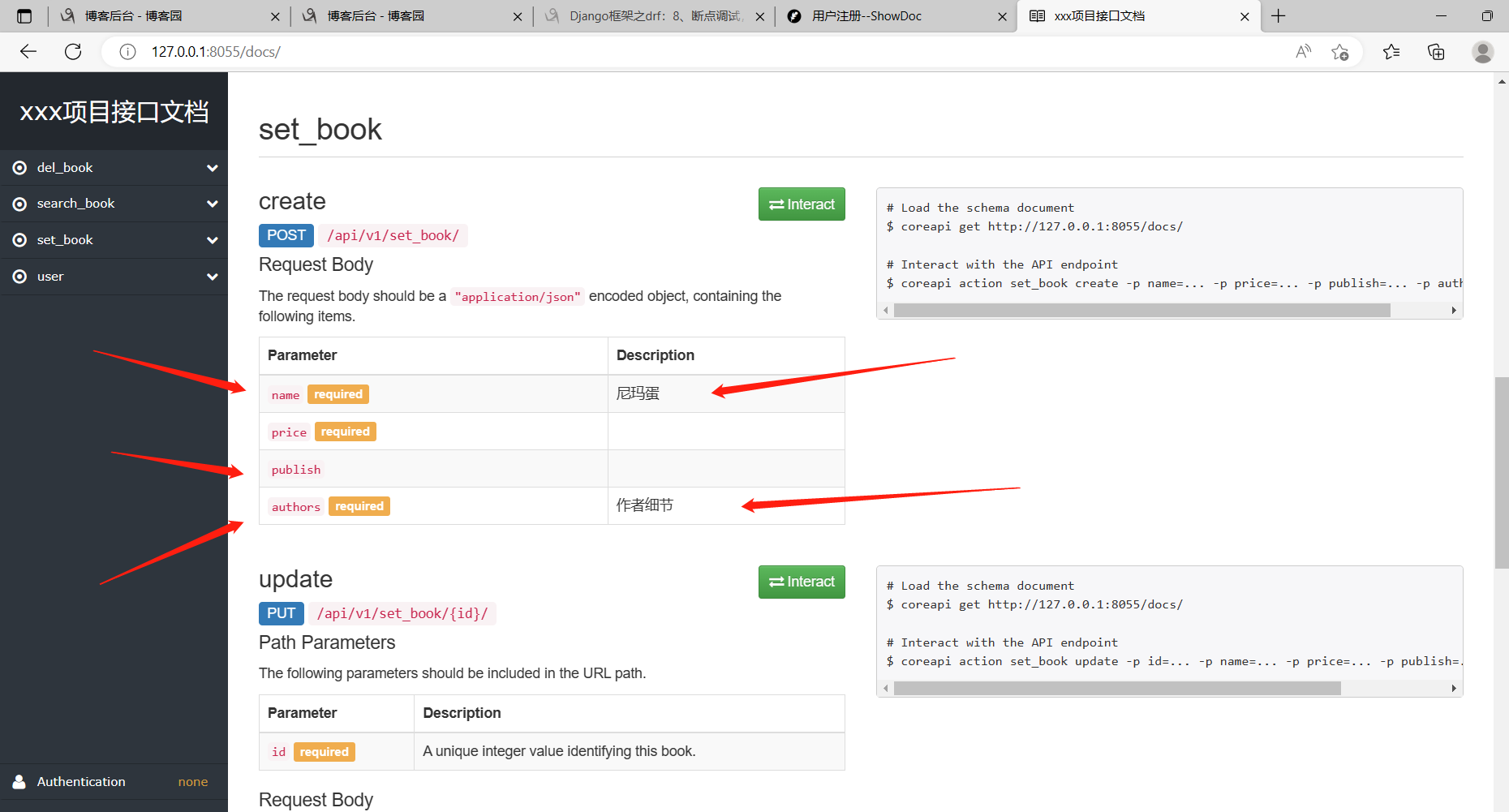Expand the search_book sidebar chevron
Screen dimensions: 1509x812
[213, 204]
